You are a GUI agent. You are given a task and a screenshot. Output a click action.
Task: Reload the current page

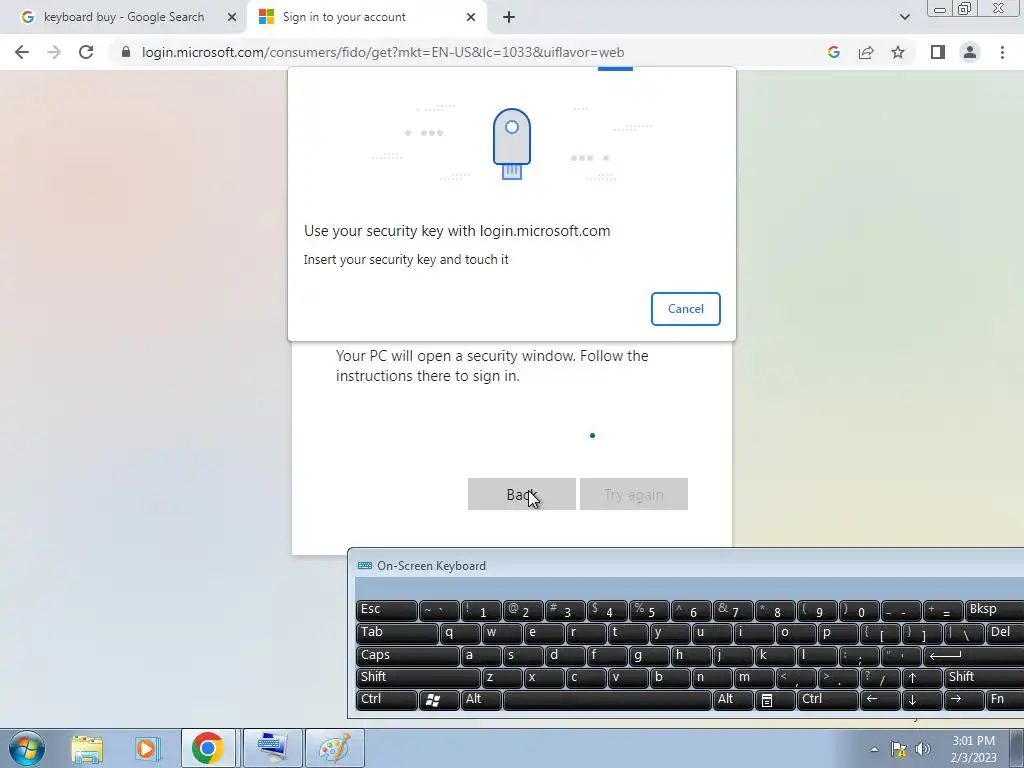(86, 52)
